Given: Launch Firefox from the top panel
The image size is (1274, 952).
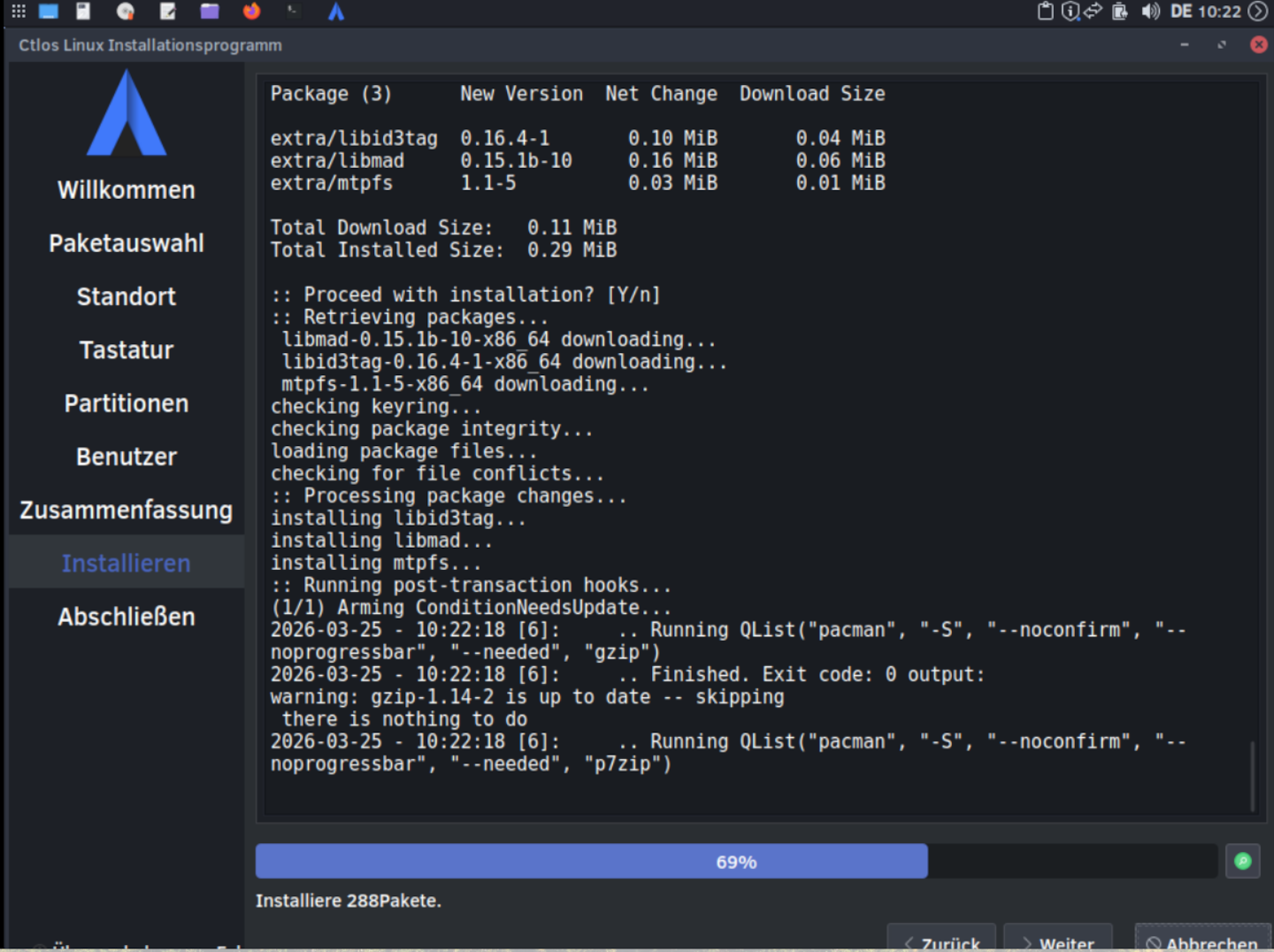Looking at the screenshot, I should click(x=252, y=12).
